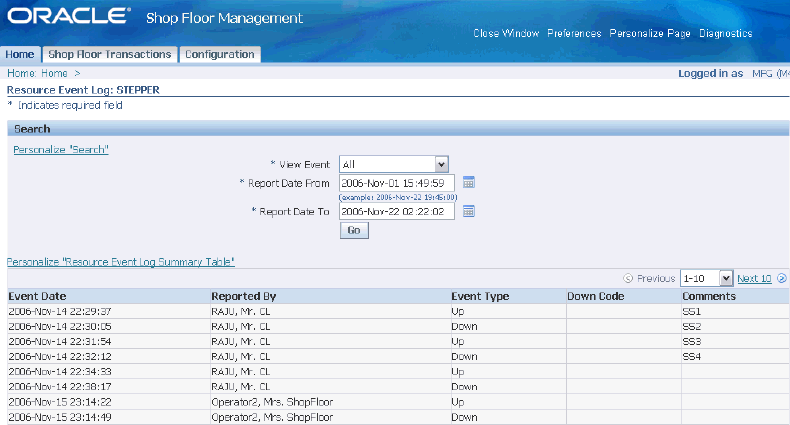Select event date 2006-Nov-14 22:30:05
This screenshot has height=425, width=790.
click(60, 326)
